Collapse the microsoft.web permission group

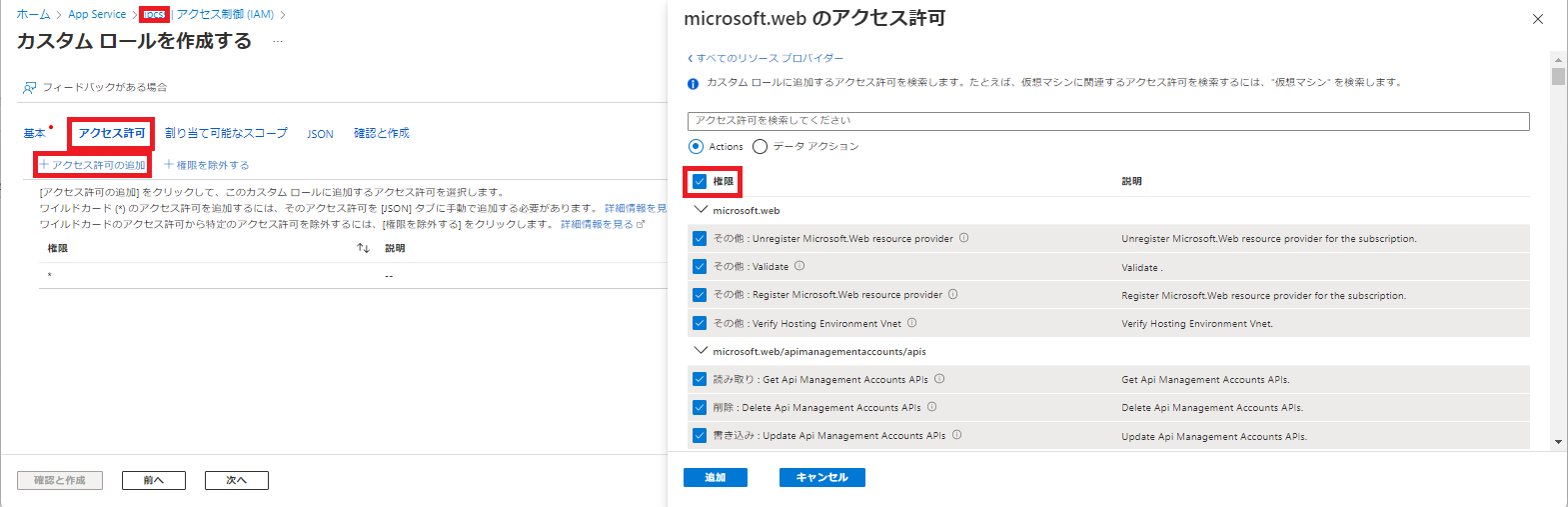pos(701,210)
